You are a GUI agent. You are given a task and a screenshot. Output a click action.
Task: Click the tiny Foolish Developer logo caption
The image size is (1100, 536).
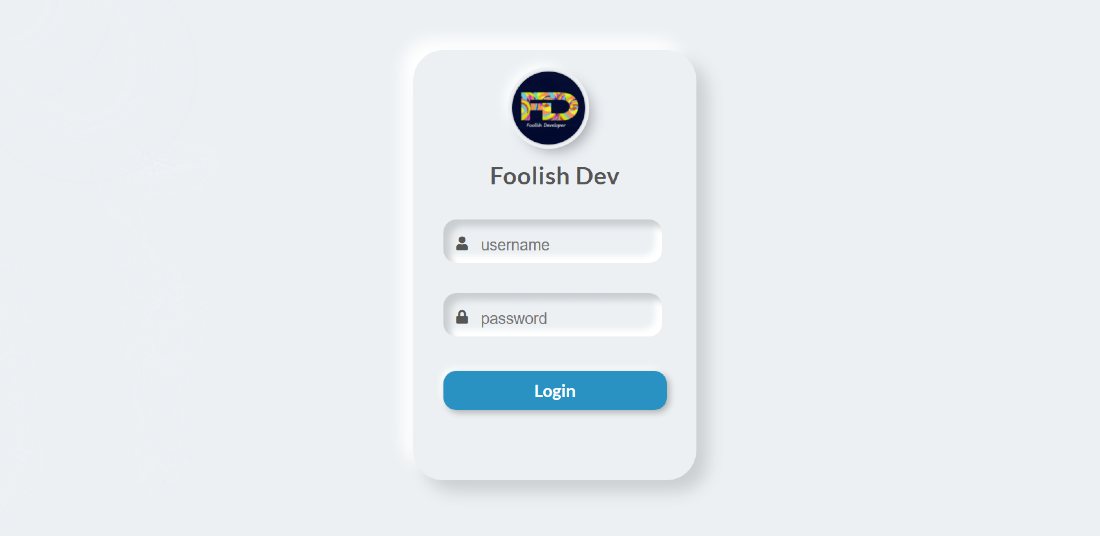pos(547,125)
